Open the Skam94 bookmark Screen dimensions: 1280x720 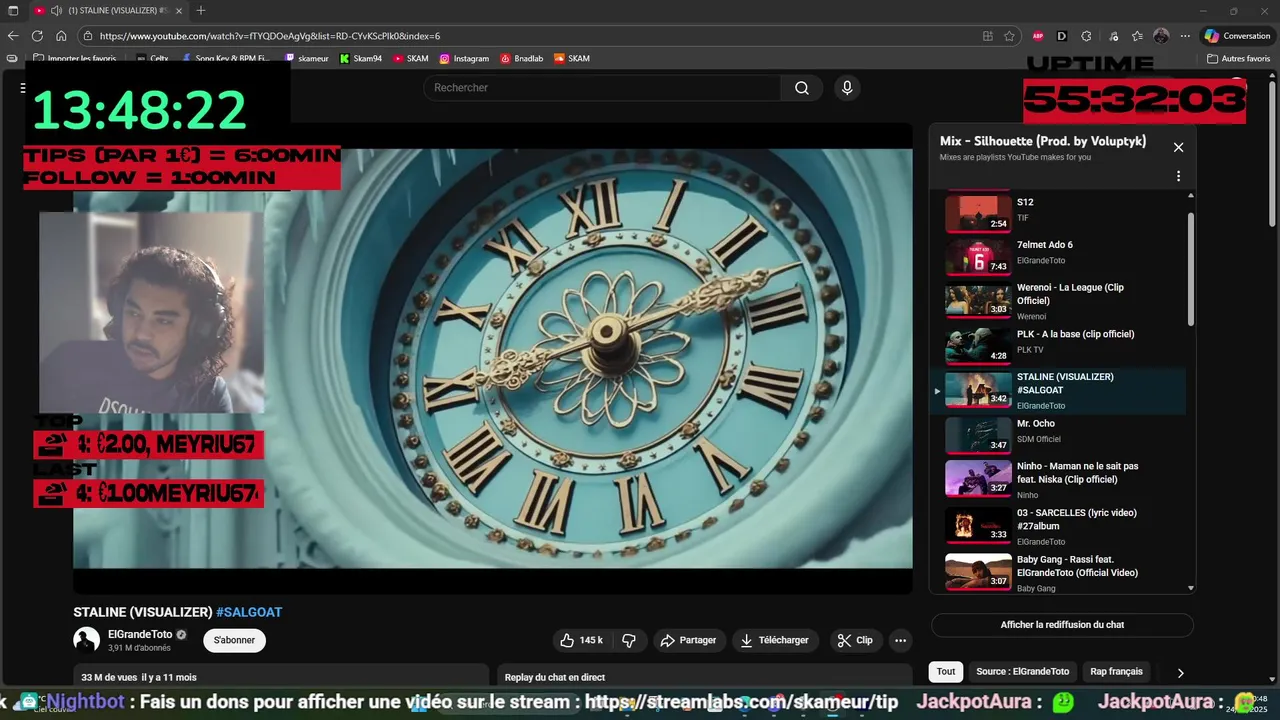(361, 59)
